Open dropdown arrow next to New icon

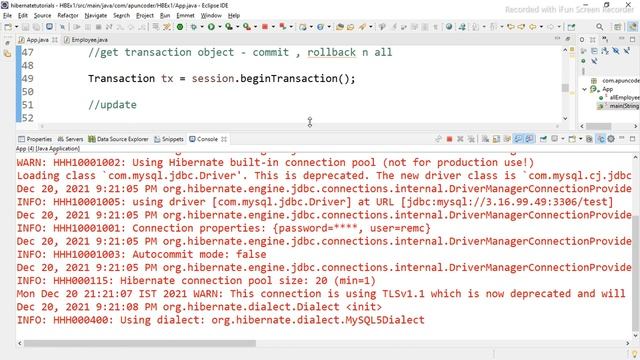17,27
